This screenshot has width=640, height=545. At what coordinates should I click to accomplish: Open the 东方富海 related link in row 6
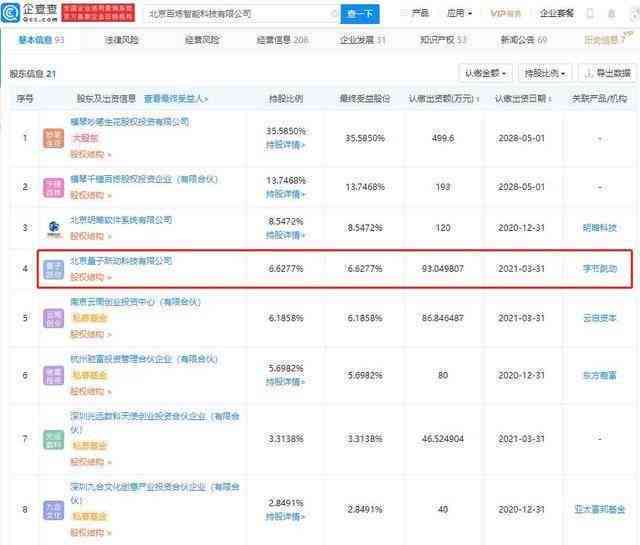(x=600, y=375)
